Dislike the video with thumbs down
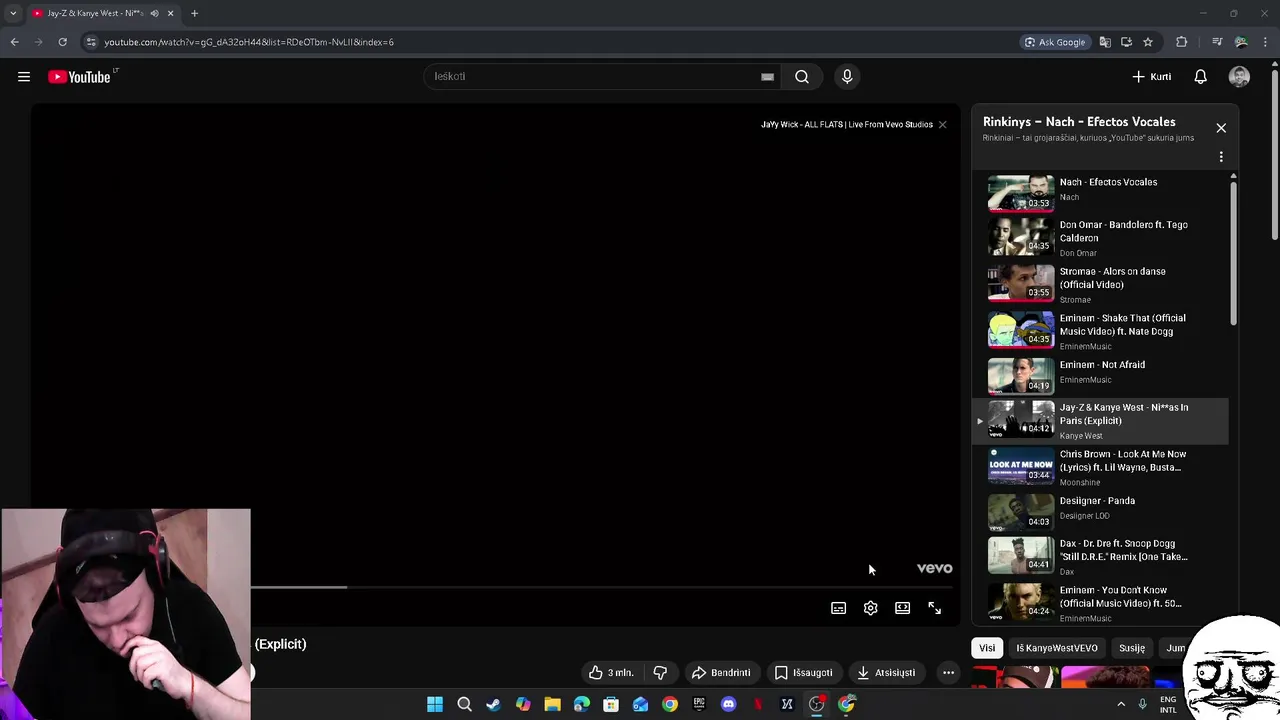The height and width of the screenshot is (720, 1280). [660, 673]
